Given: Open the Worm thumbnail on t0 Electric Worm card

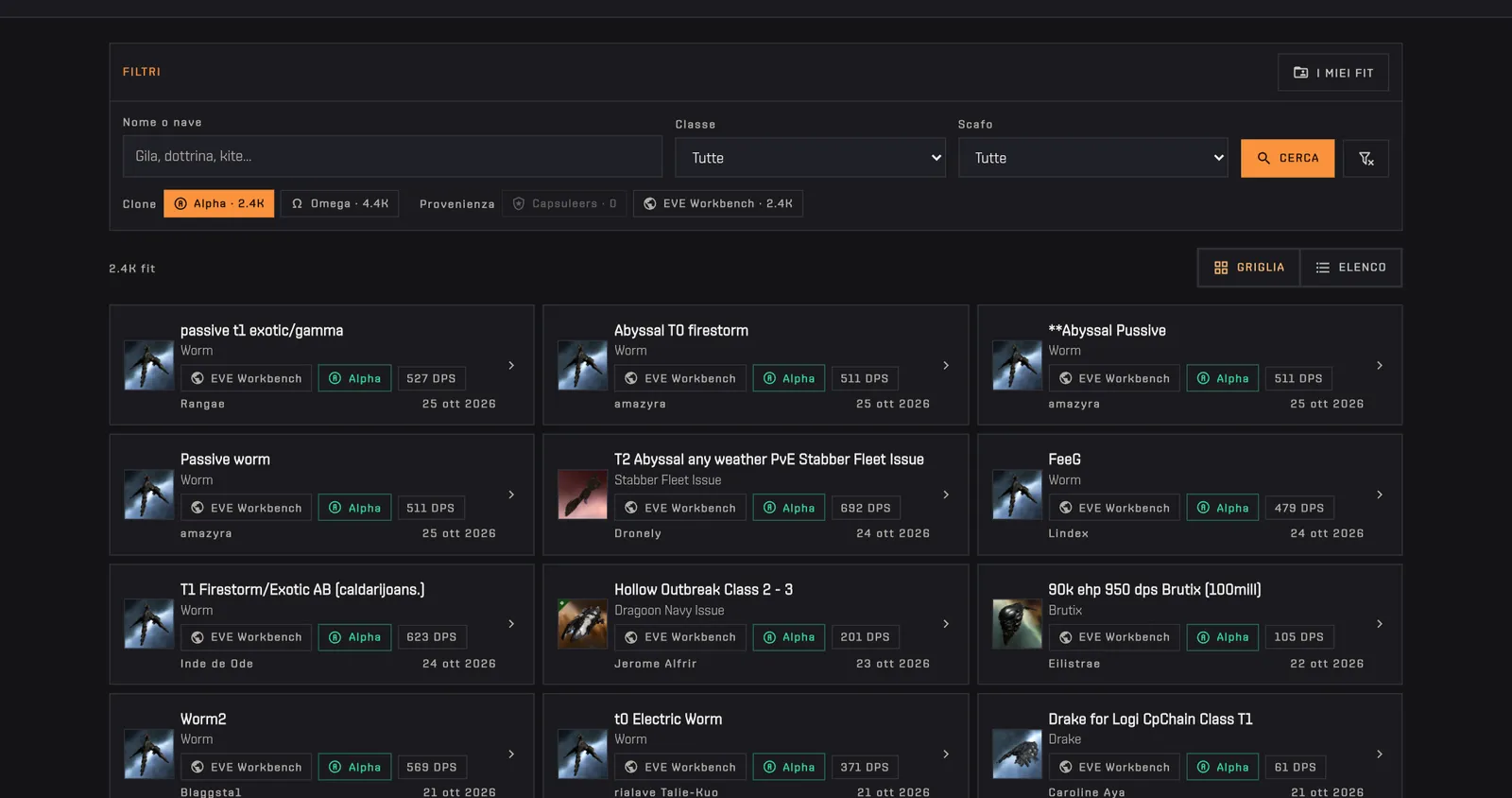Looking at the screenshot, I should 582,754.
